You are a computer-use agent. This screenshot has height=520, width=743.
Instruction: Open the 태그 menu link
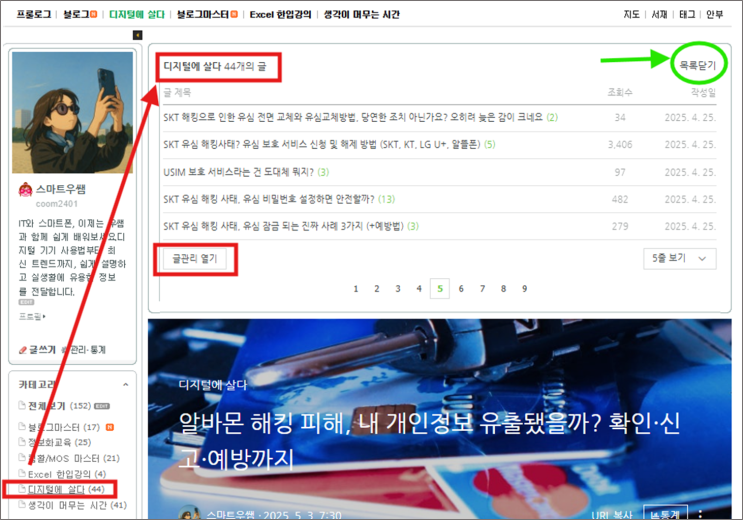(687, 15)
